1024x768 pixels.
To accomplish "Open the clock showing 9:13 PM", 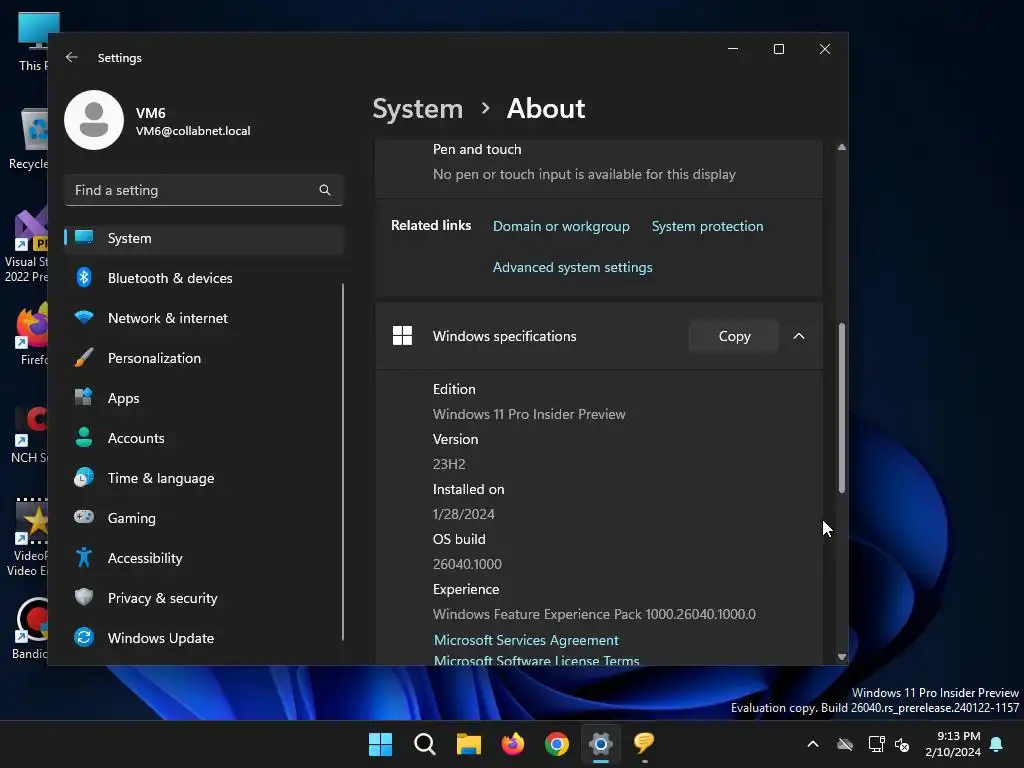I will (x=953, y=744).
